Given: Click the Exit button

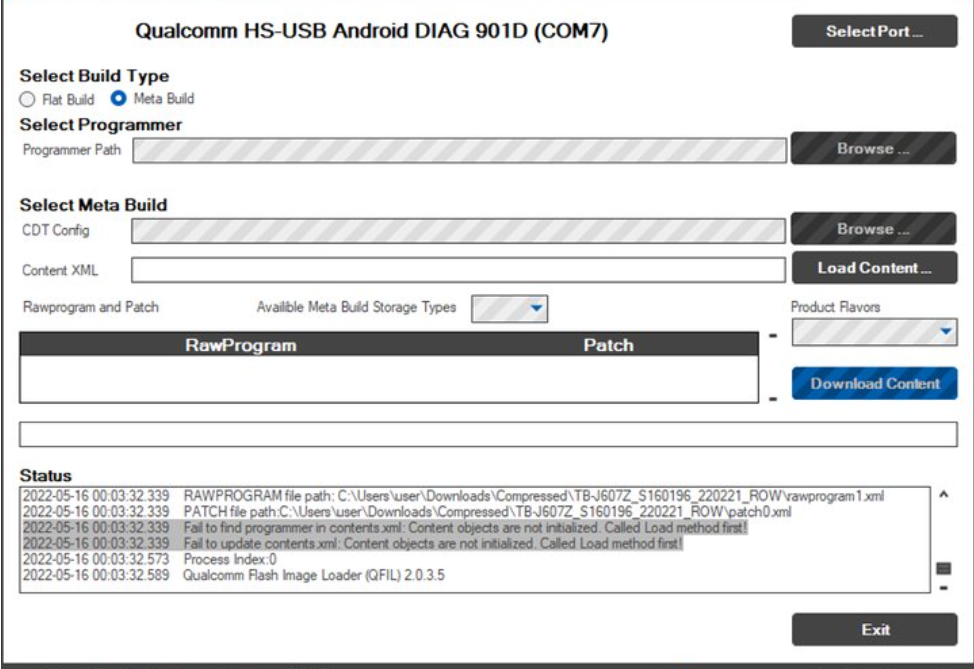Looking at the screenshot, I should (x=874, y=629).
